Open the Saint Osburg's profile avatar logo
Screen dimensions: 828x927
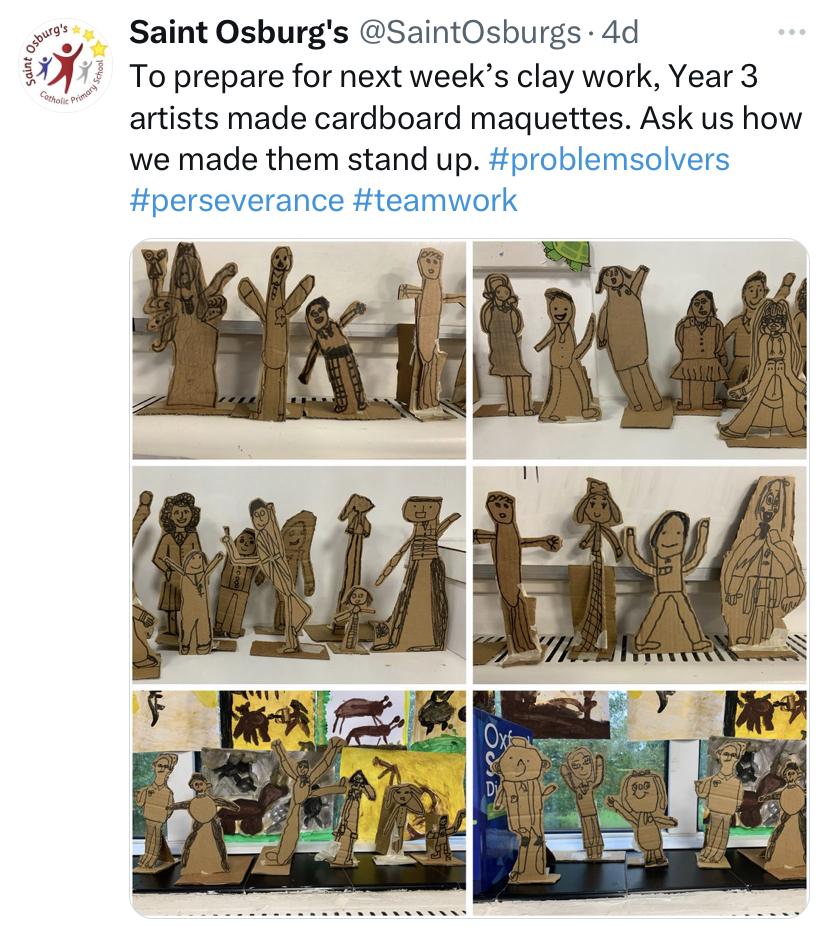pyautogui.click(x=67, y=67)
